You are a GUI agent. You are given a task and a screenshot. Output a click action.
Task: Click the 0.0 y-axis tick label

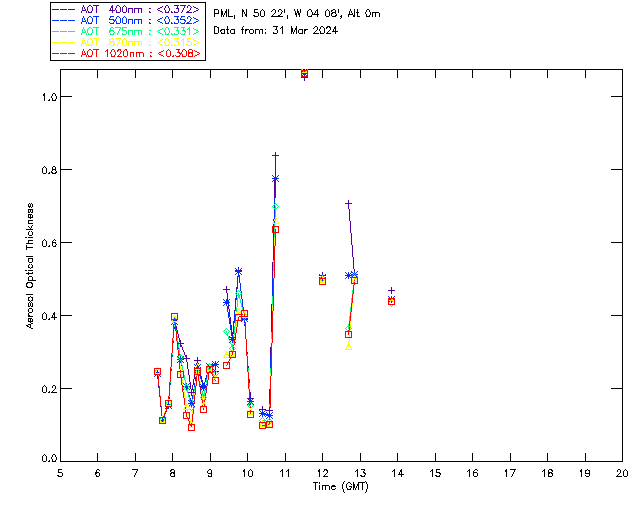point(47,459)
